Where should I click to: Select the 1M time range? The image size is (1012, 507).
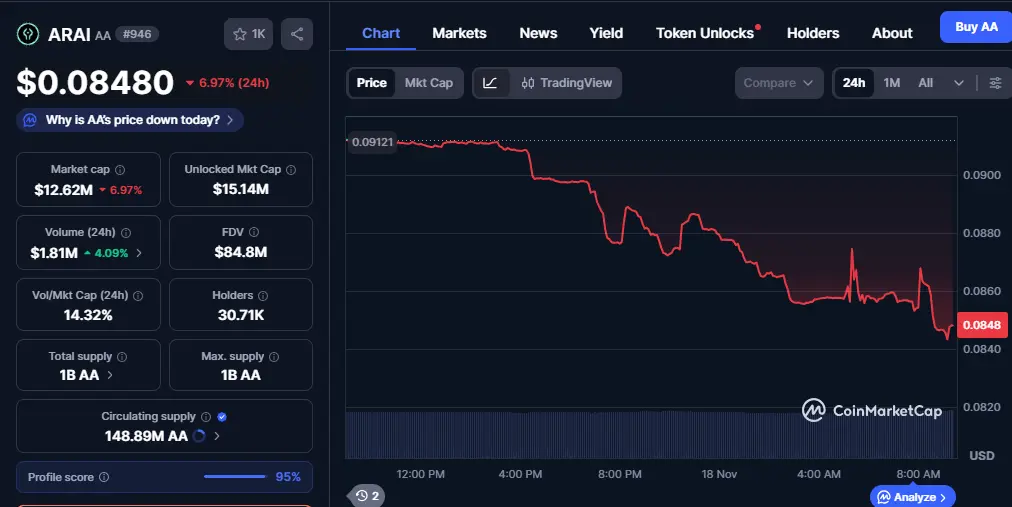click(x=892, y=83)
